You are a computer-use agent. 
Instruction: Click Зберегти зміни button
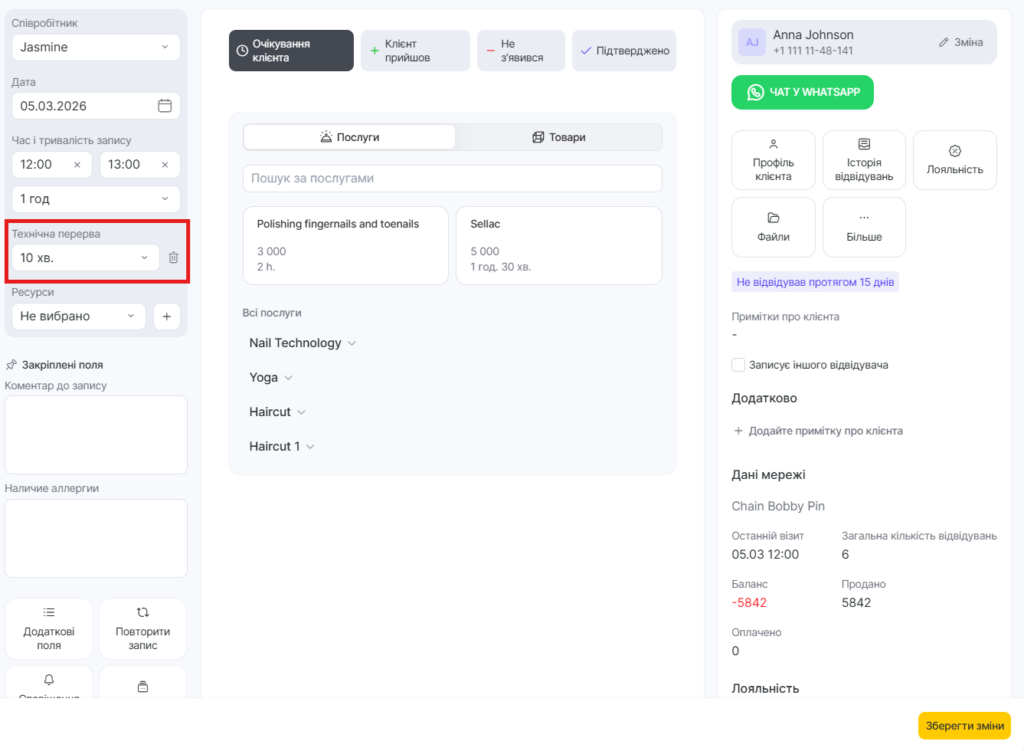point(964,725)
